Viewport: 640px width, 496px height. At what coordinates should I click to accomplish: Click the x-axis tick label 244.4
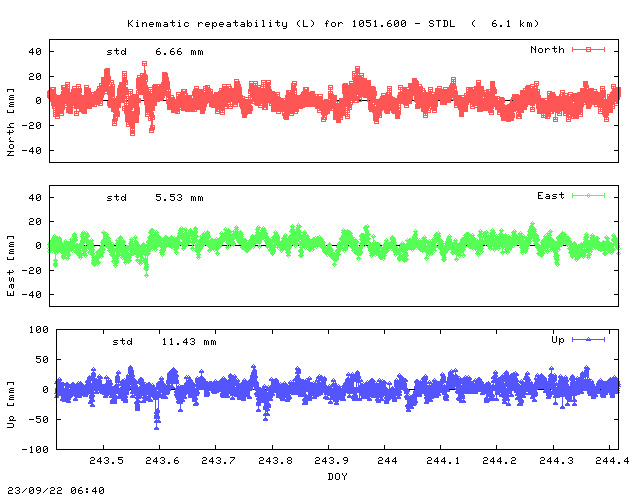click(x=612, y=460)
